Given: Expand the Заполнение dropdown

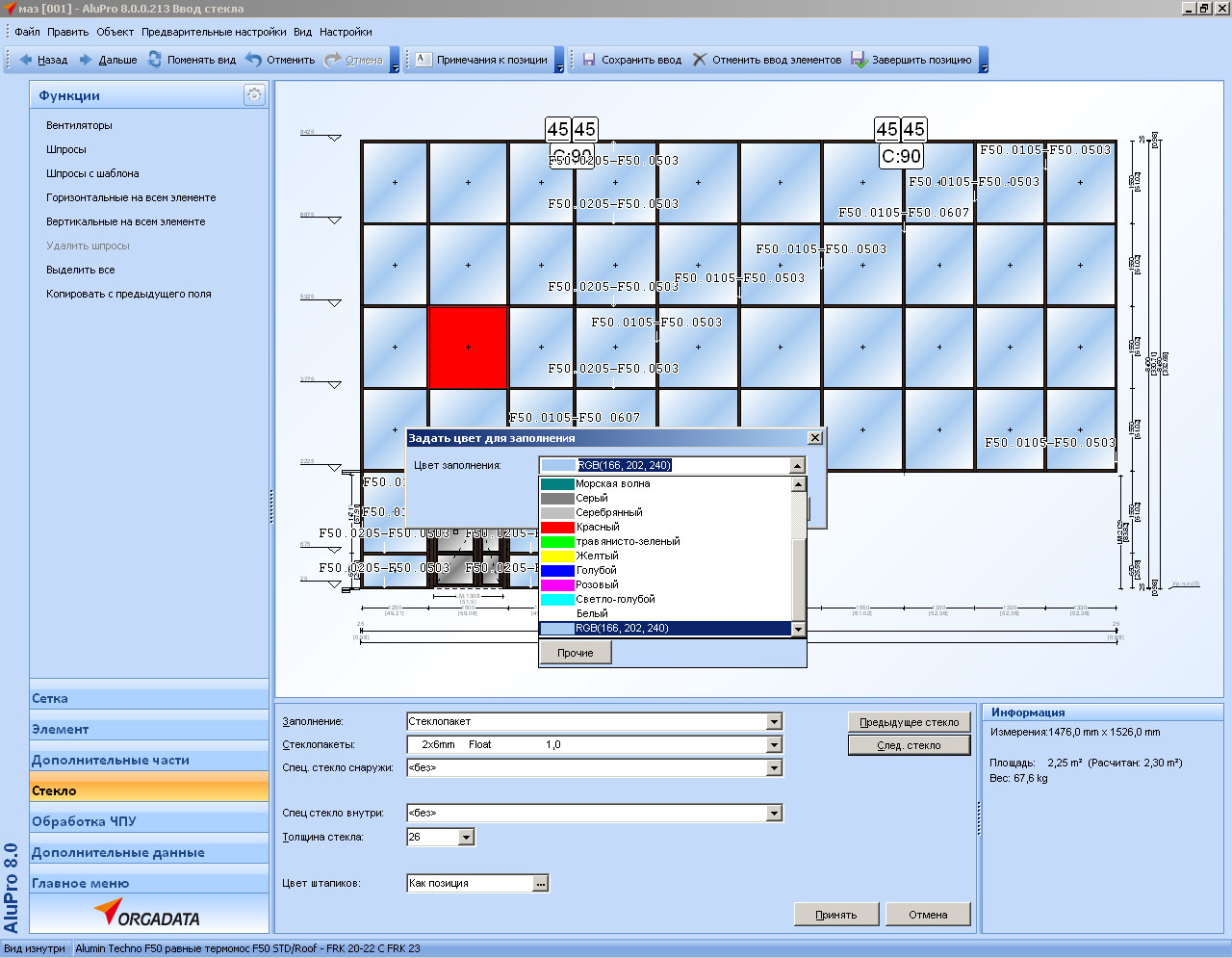Looking at the screenshot, I should [x=774, y=721].
